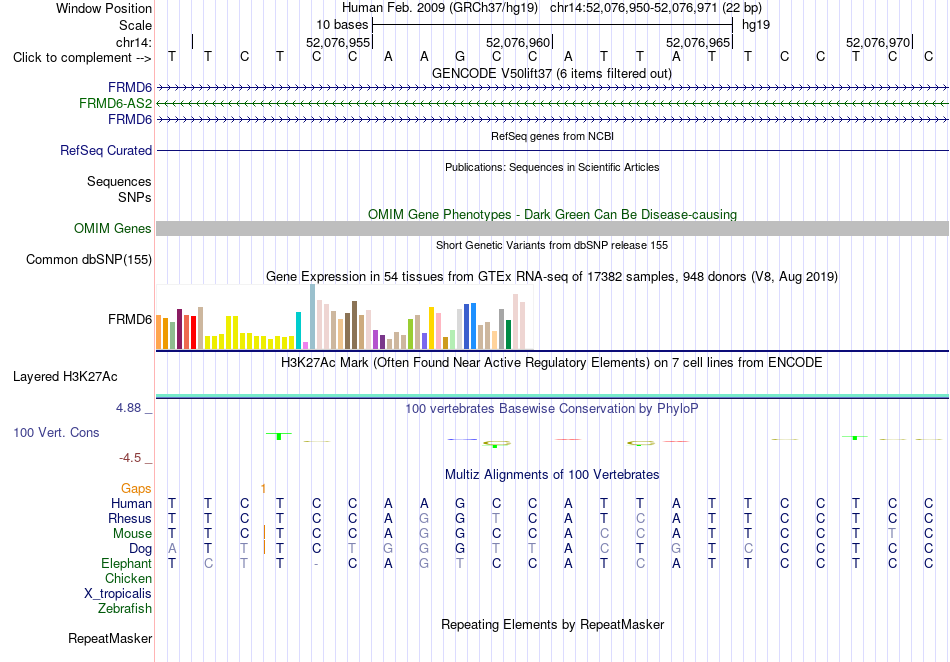Click the FRMD6-AS2 gene label

115,104
